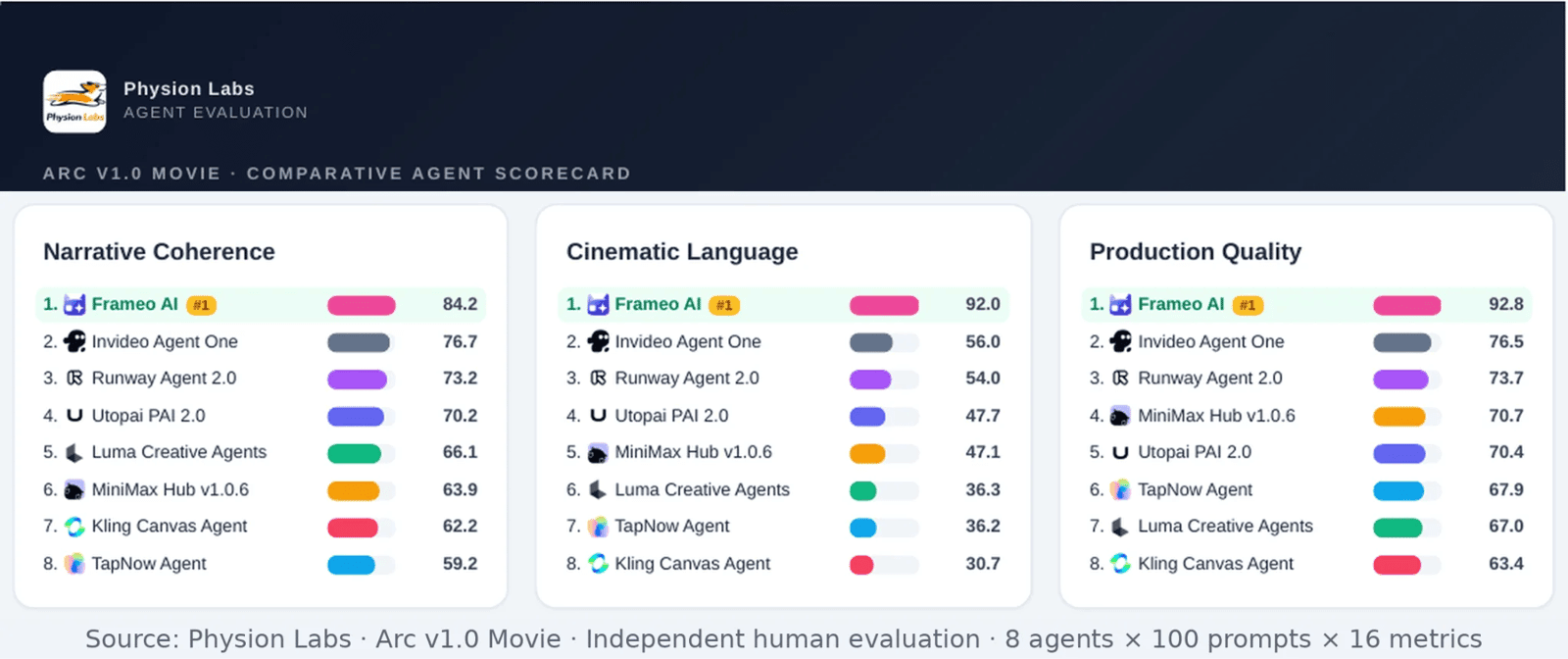Click Utopai PAI 2.0 icon in Production Quality
This screenshot has width=1568, height=659.
pos(1120,452)
